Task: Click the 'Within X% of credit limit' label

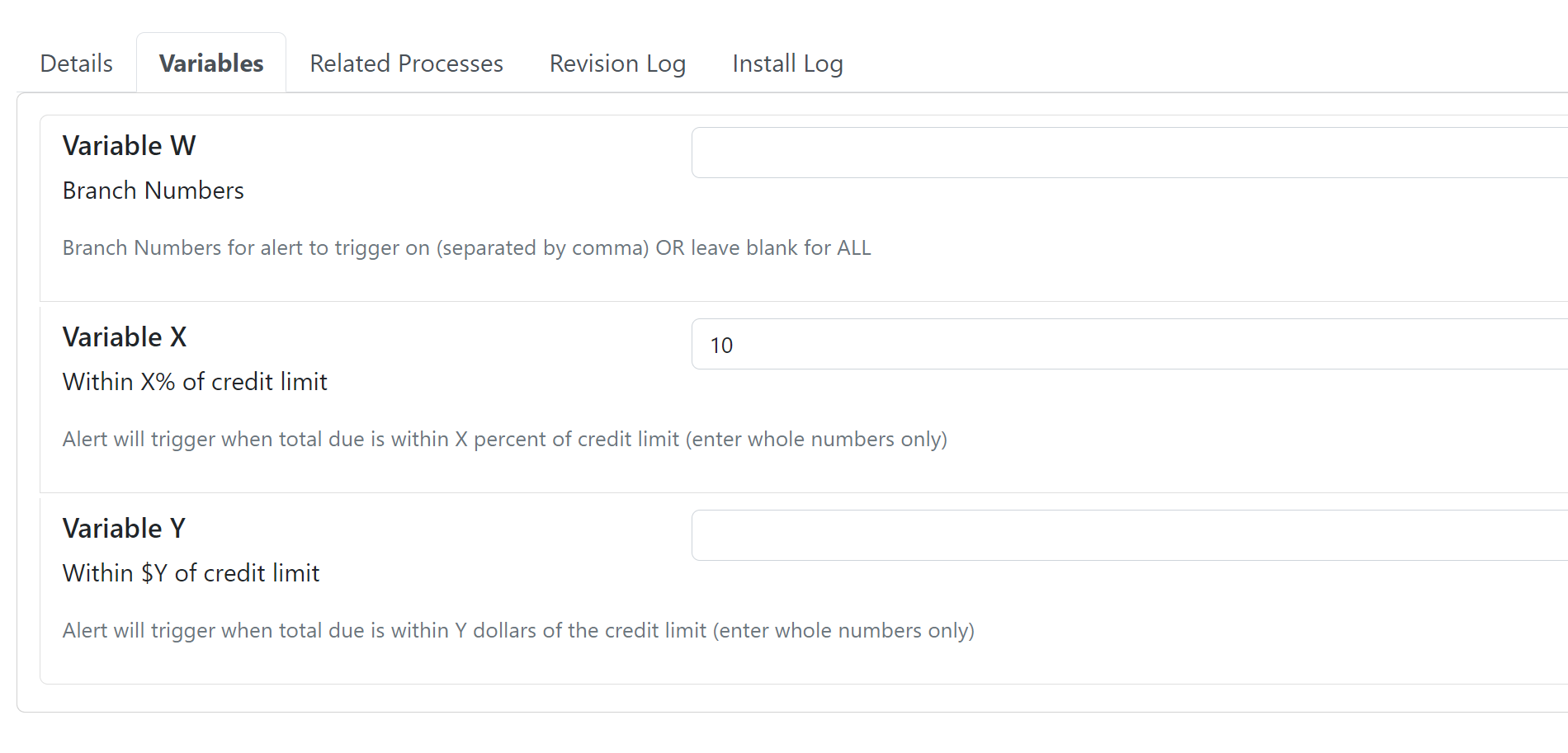Action: 195,382
